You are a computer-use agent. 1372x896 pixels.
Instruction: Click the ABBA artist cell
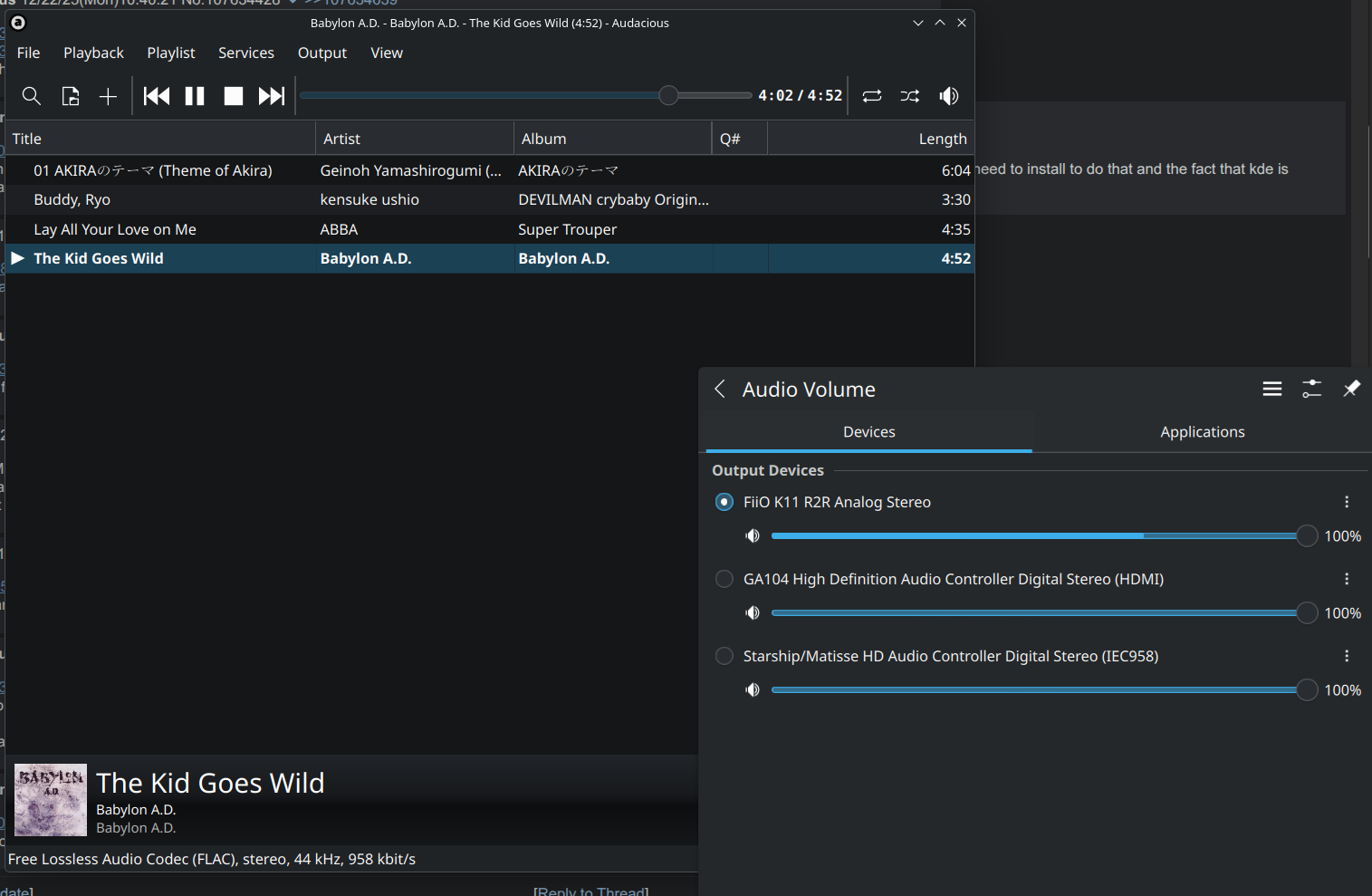click(340, 229)
